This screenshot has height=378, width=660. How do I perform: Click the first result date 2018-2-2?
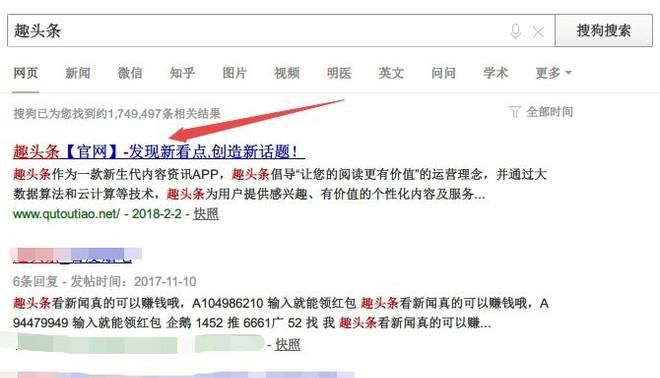click(x=157, y=214)
